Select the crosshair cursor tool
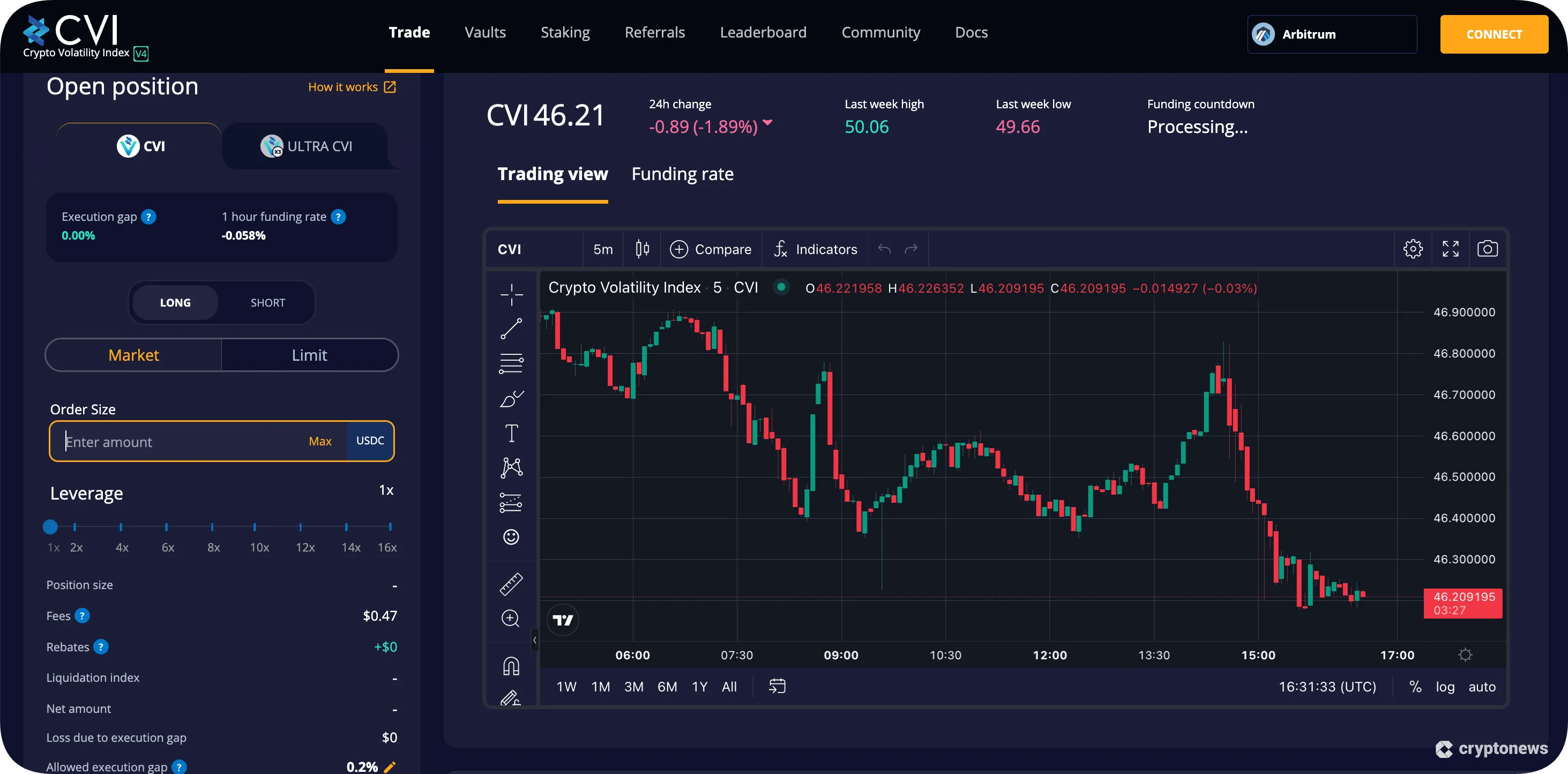1568x774 pixels. point(511,295)
